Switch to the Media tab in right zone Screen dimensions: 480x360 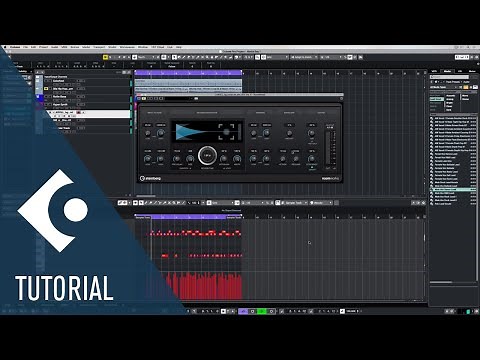[447, 71]
